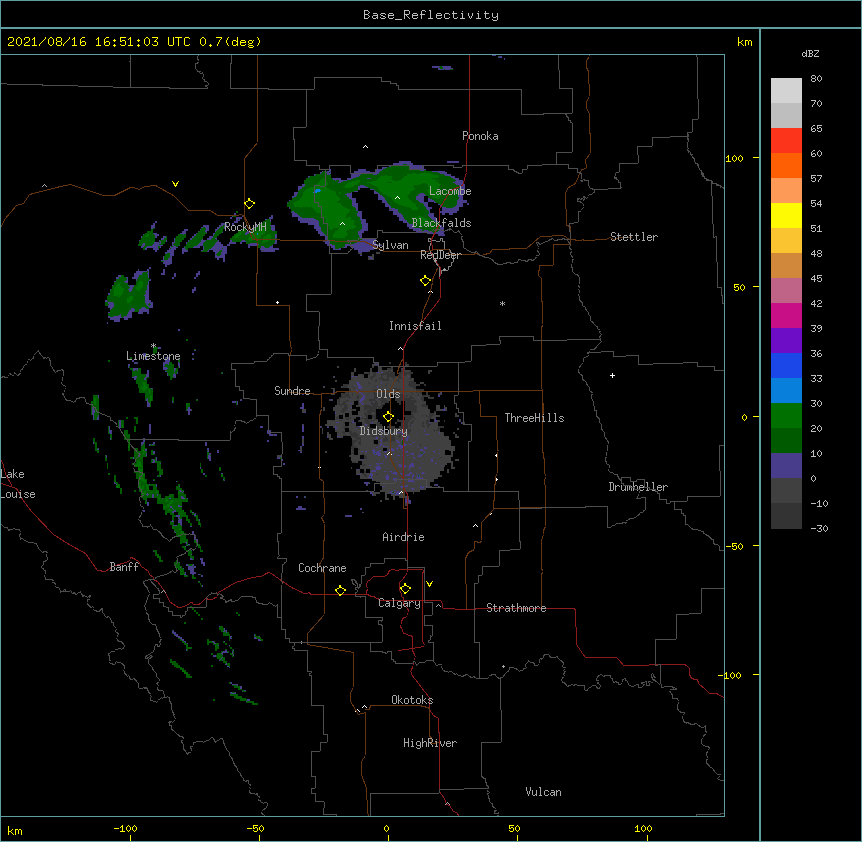This screenshot has height=842, width=862.
Task: Click the white plus marker west of Drumheller region
Action: pyautogui.click(x=612, y=375)
